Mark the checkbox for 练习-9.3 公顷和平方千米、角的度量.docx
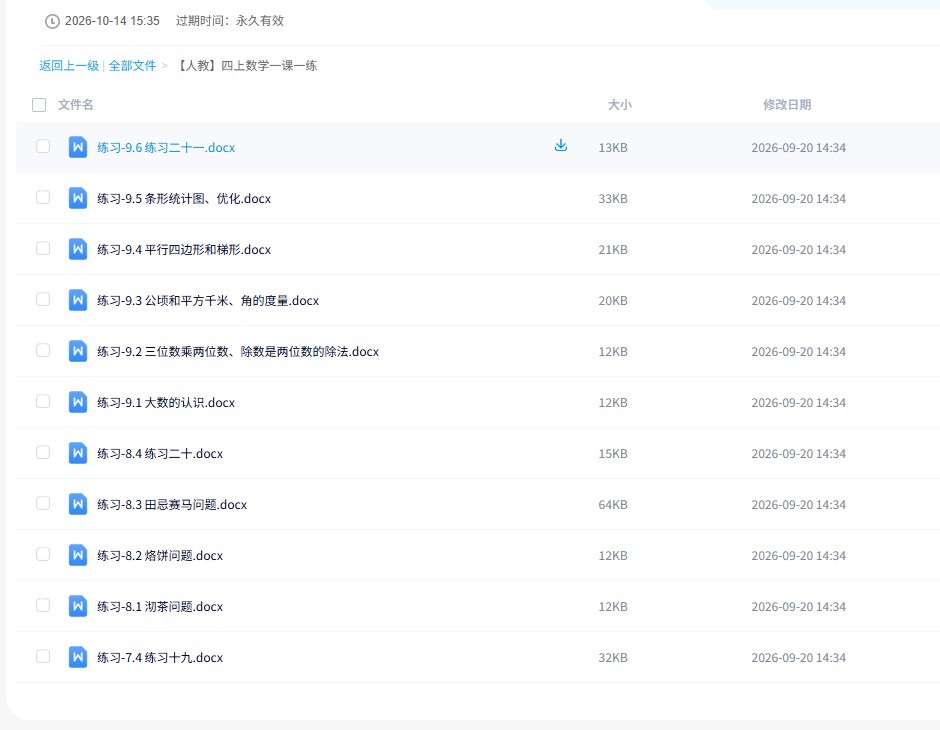940x730 pixels. pos(43,299)
